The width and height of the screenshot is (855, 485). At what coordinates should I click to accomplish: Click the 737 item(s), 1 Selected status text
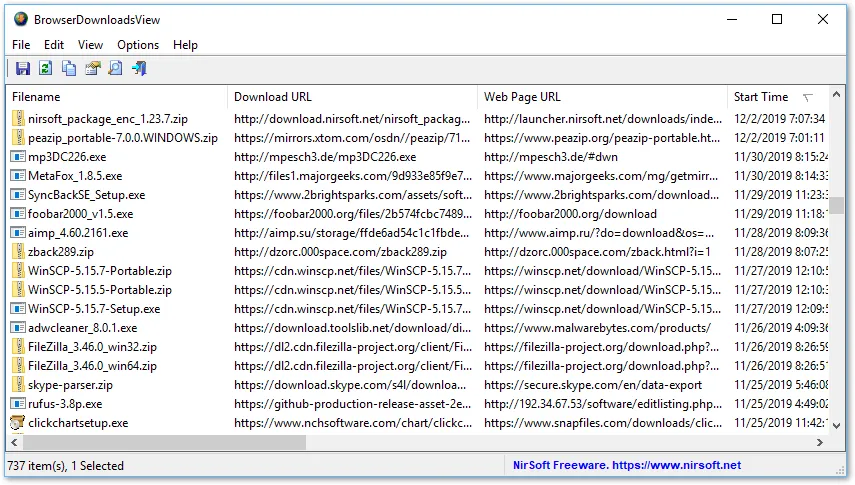[x=66, y=466]
